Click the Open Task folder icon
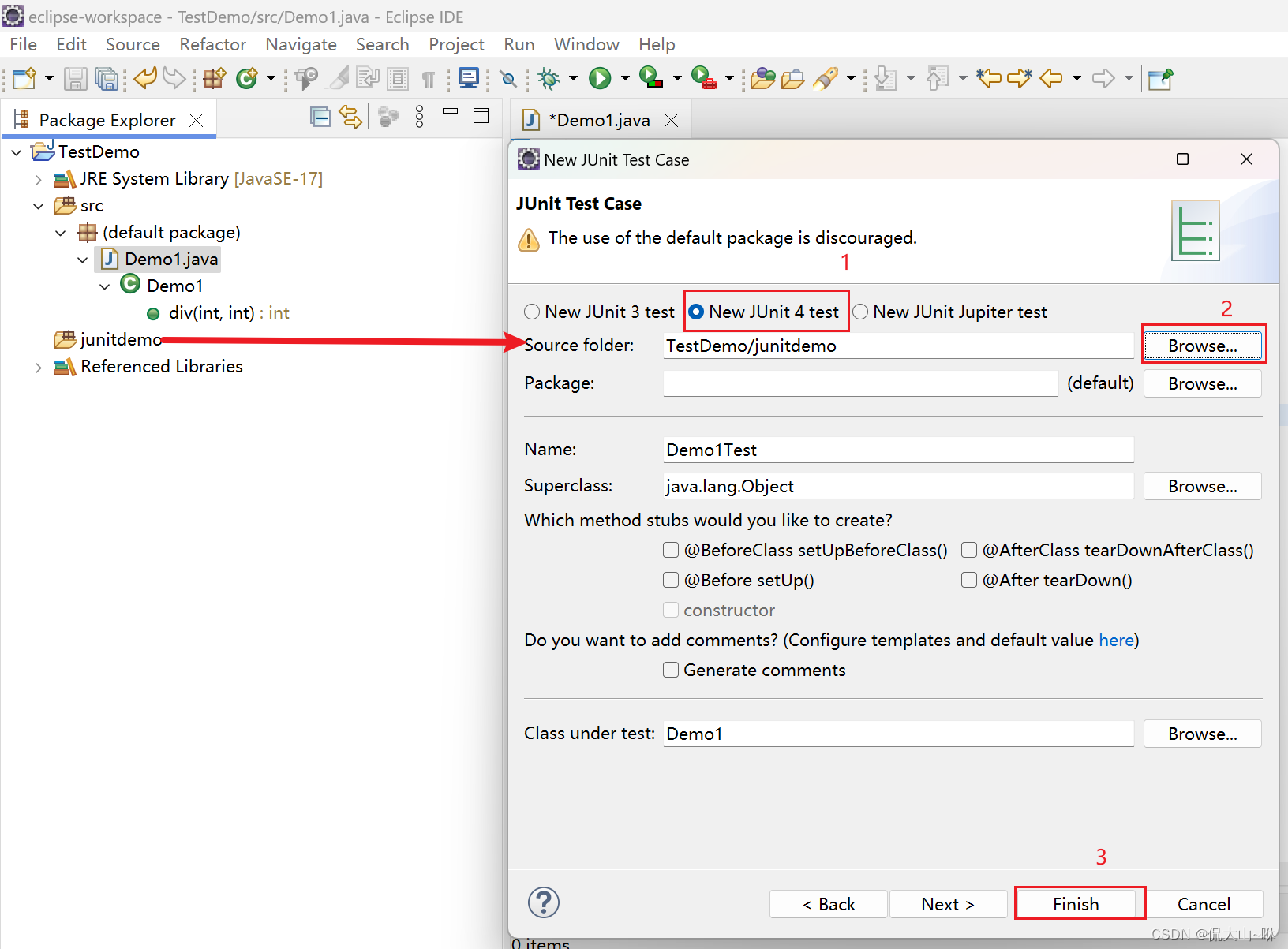The height and width of the screenshot is (949, 1288). (x=793, y=78)
